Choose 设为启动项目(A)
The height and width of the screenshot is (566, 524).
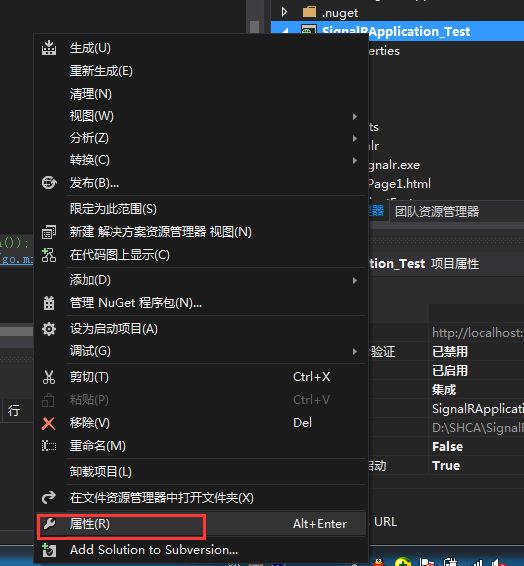201,329
